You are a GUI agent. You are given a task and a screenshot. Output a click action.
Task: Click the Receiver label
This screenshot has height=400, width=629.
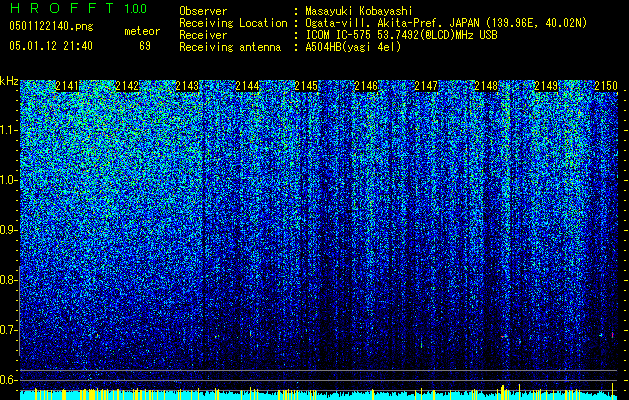[203, 35]
